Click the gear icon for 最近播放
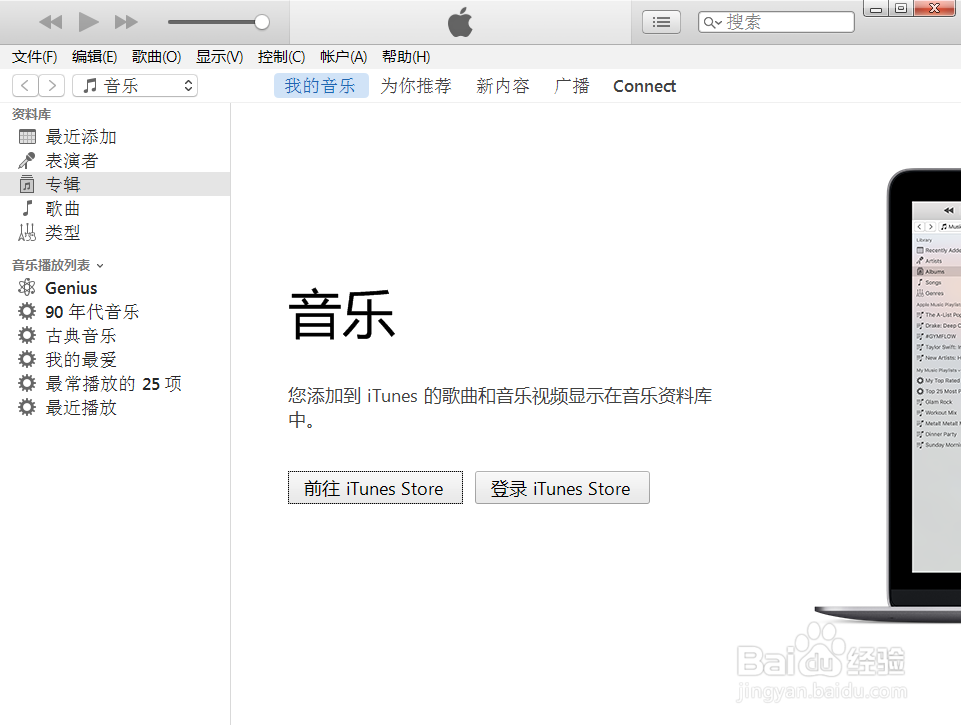This screenshot has width=961, height=725. tap(27, 408)
